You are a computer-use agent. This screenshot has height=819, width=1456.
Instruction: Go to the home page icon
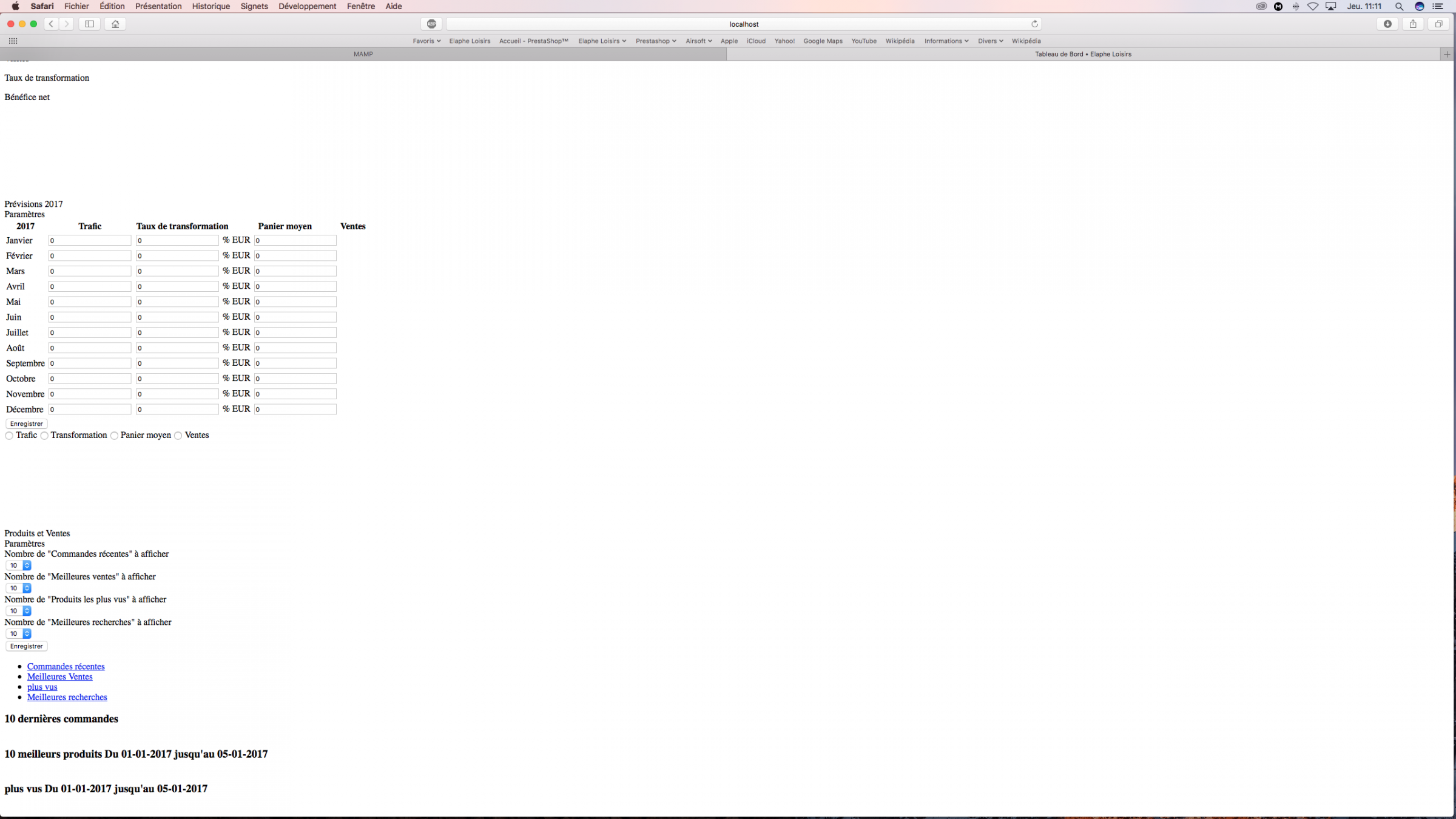click(x=115, y=24)
